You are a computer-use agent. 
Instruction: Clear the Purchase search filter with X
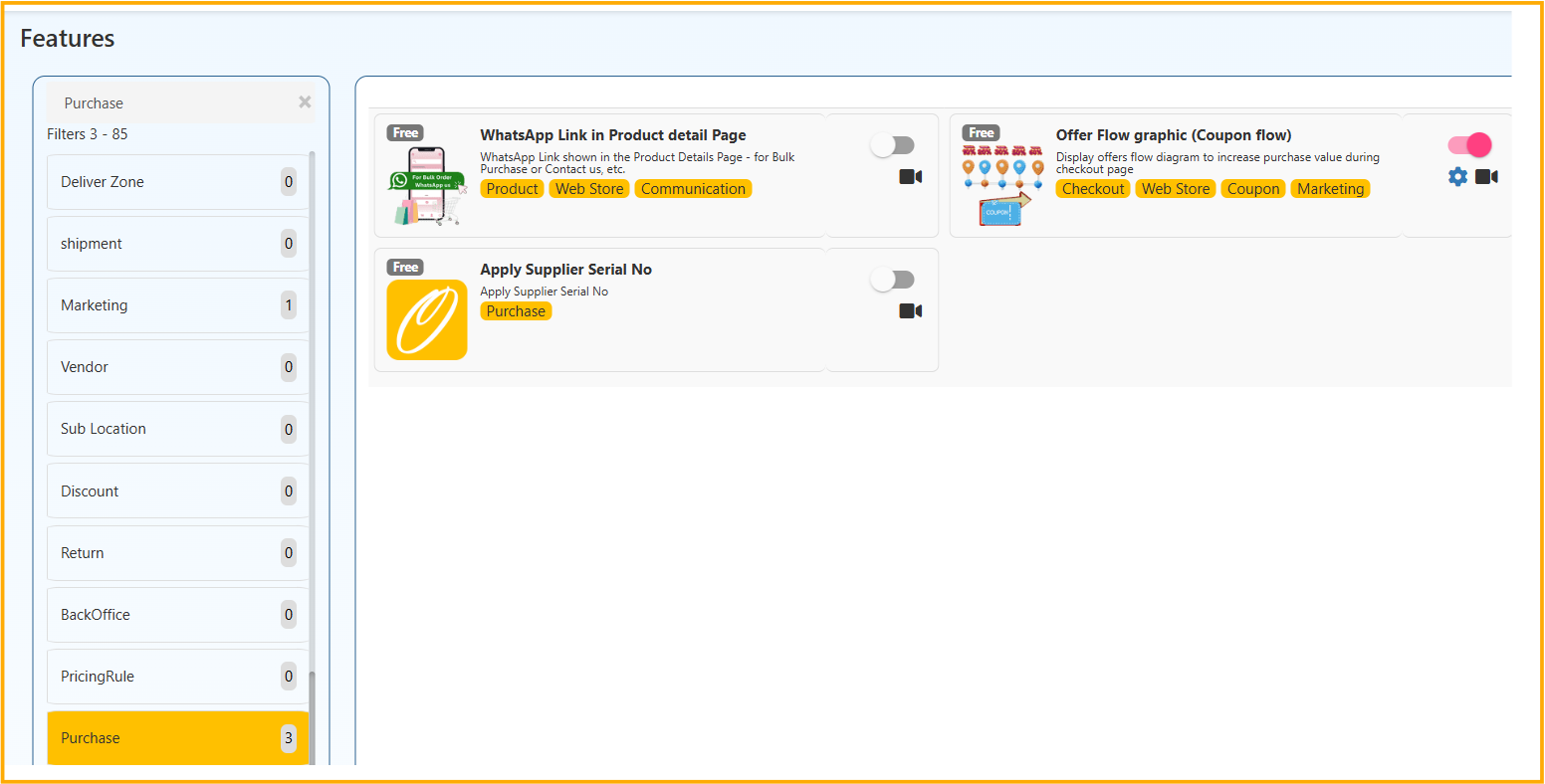305,102
